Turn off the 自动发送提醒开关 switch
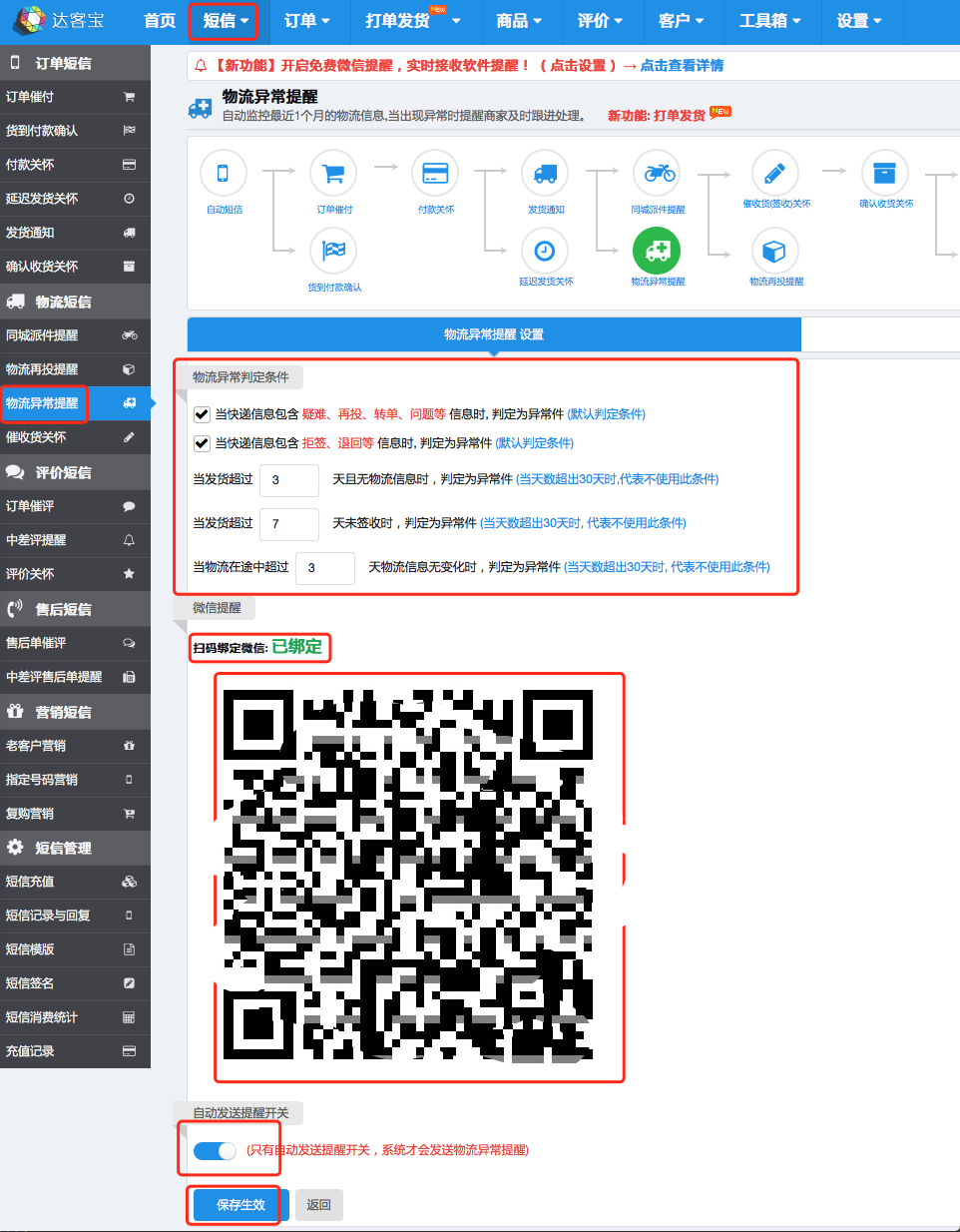The width and height of the screenshot is (960, 1232). (x=215, y=1150)
